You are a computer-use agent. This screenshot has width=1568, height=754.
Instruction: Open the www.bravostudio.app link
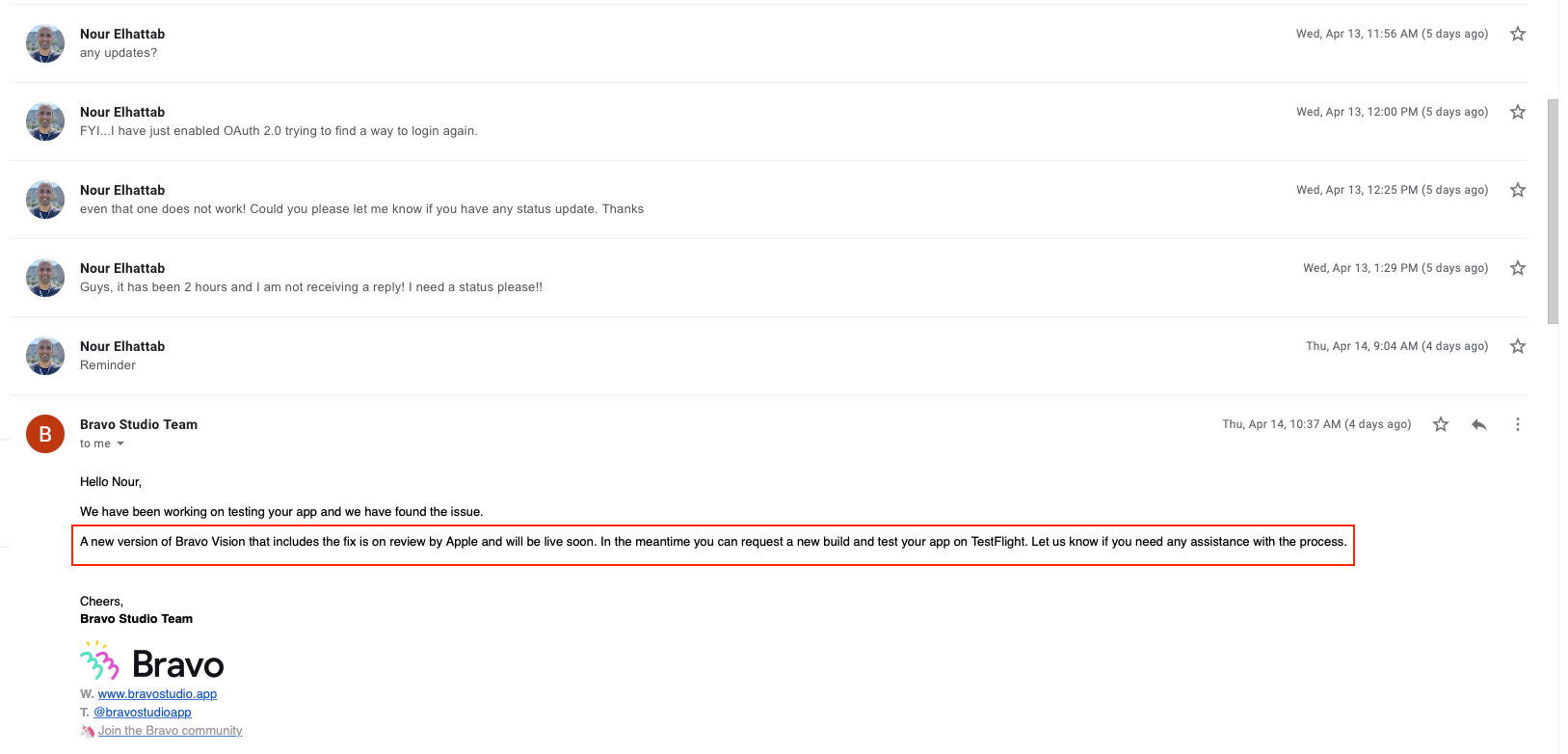pos(157,693)
